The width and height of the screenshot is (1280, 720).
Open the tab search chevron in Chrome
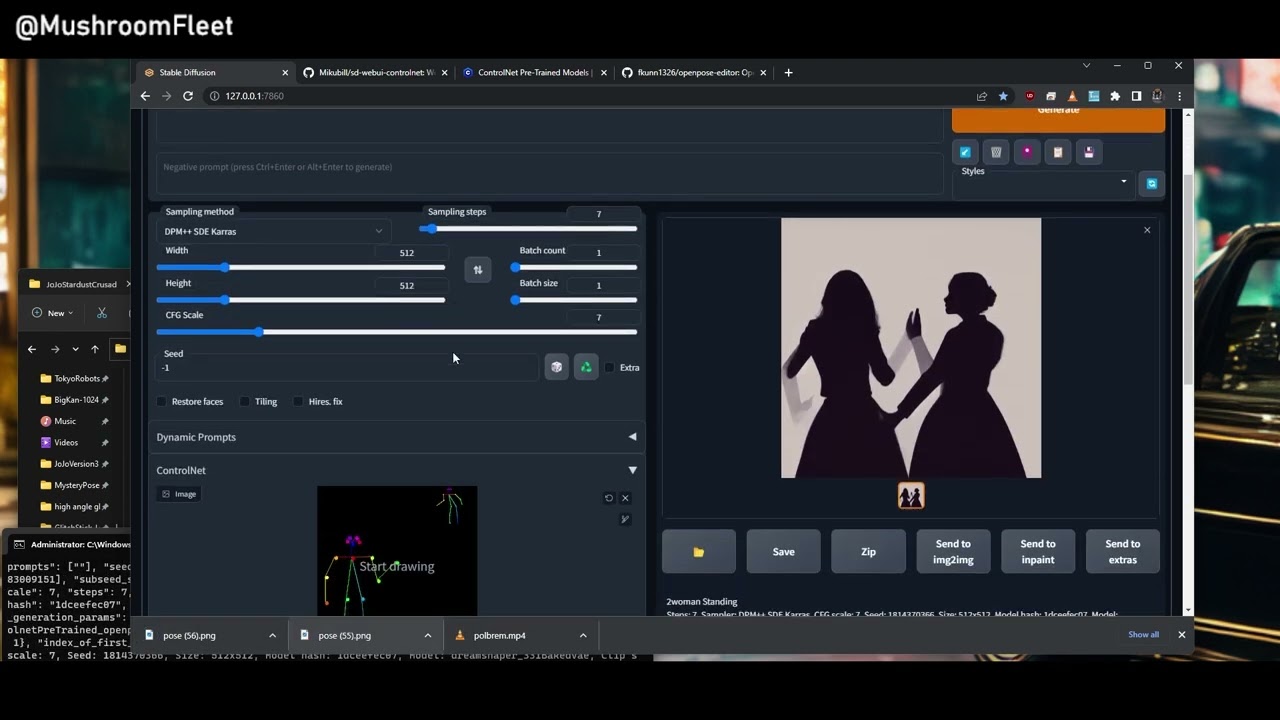coord(1086,66)
